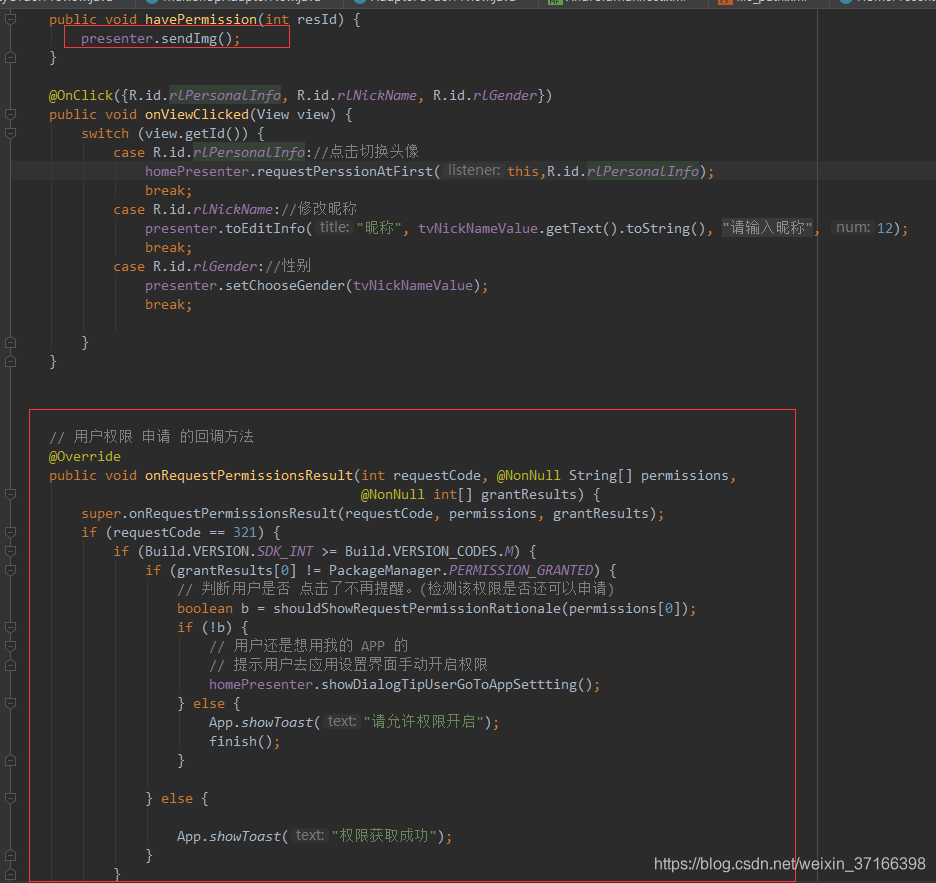Click the SDK_INT constant
Image resolution: width=936 pixels, height=883 pixels.
[x=285, y=552]
